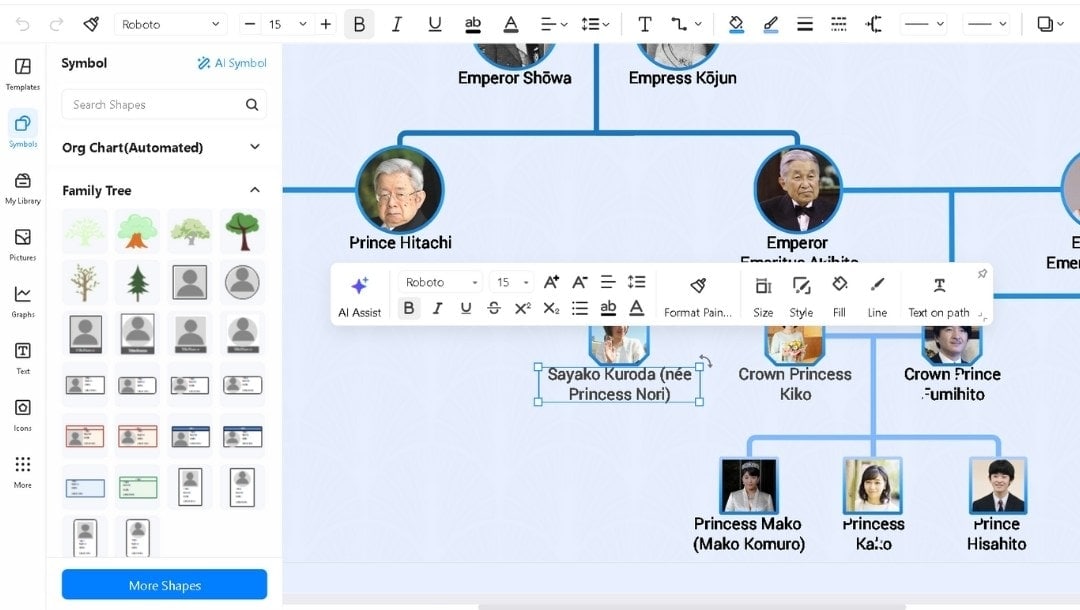Open the font color picker

coord(510,24)
